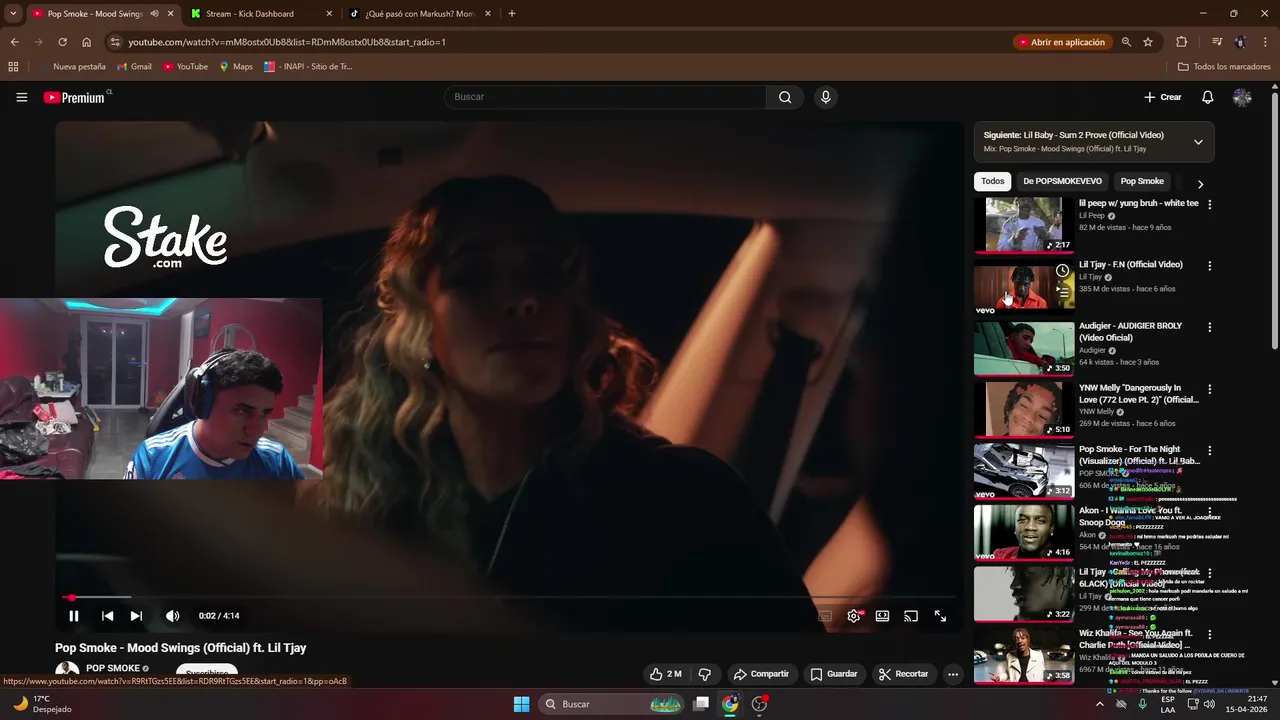The image size is (1280, 720).
Task: Open Chrome tab search dropdown
Action: 13,14
